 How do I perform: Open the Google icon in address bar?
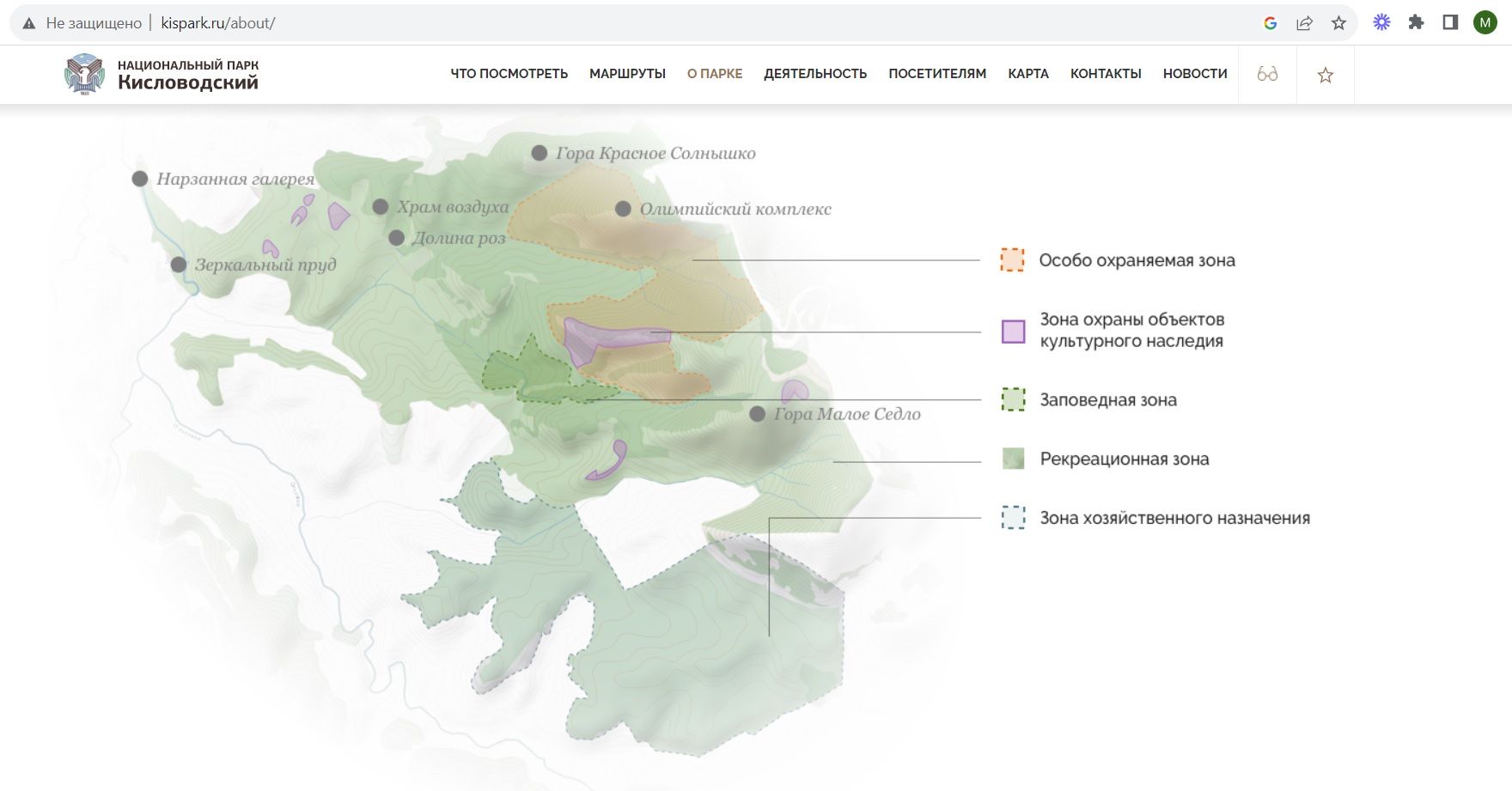coord(1271,23)
